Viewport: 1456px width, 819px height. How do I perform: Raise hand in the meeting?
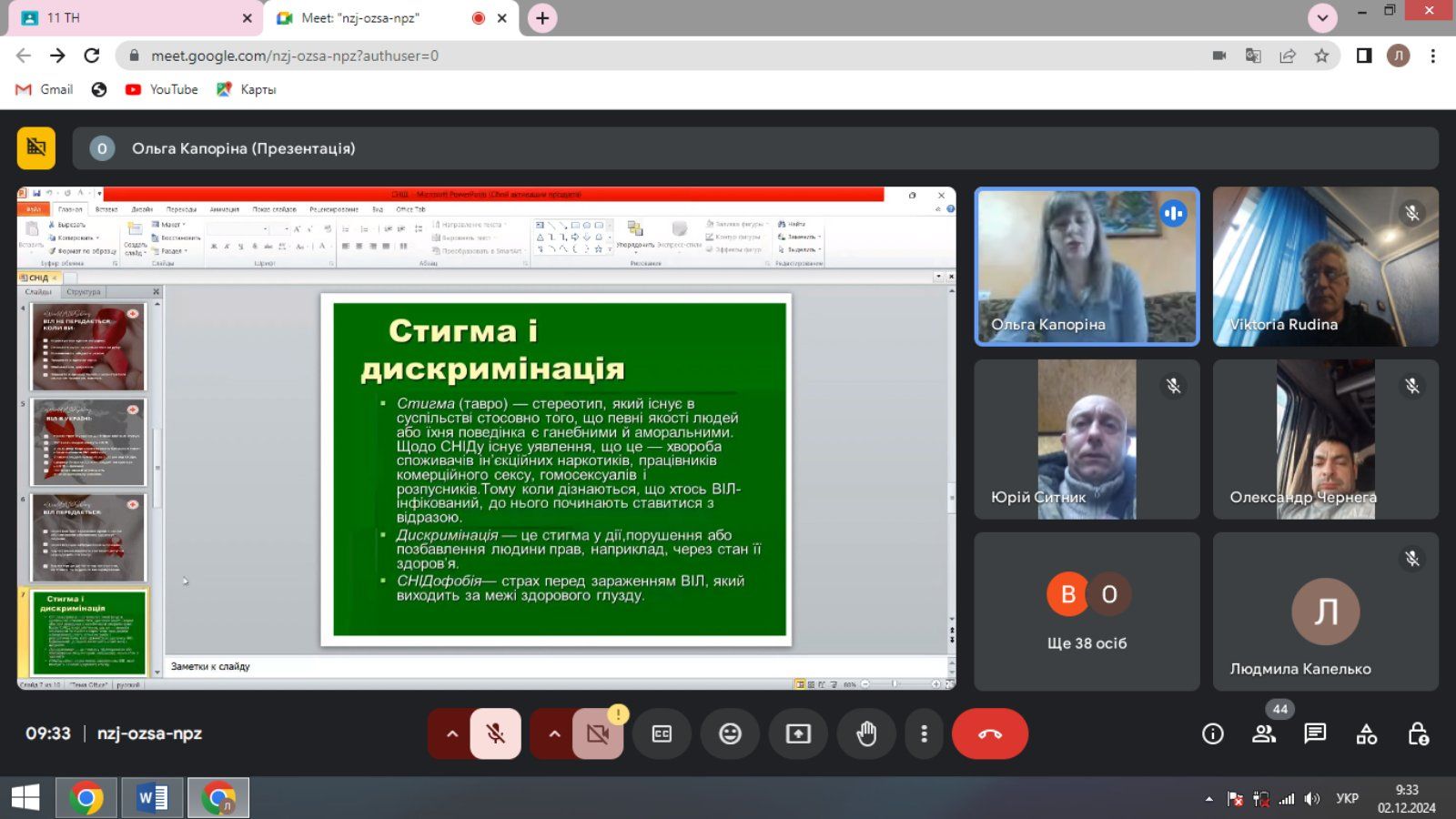point(866,733)
